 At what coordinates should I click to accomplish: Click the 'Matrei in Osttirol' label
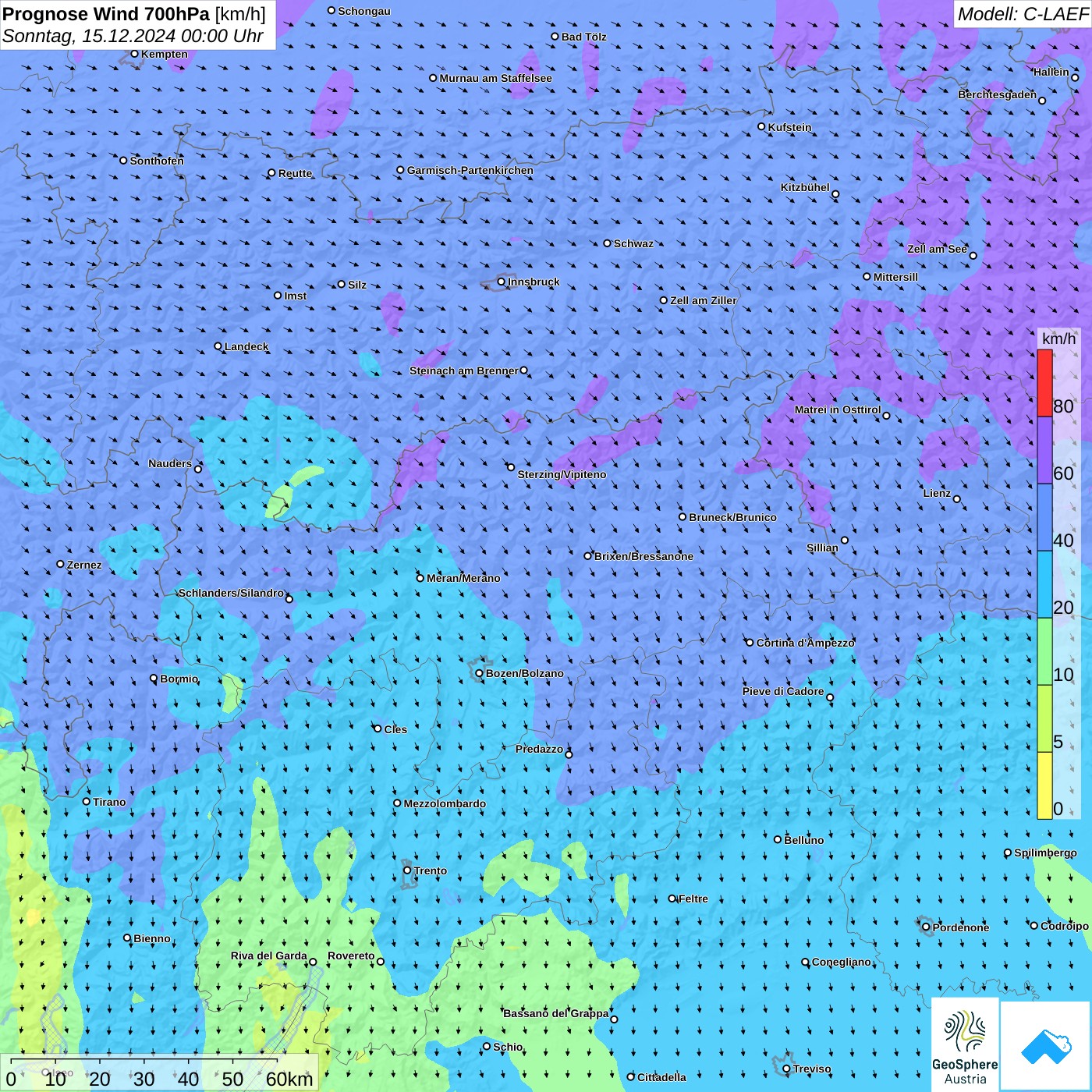(x=838, y=409)
